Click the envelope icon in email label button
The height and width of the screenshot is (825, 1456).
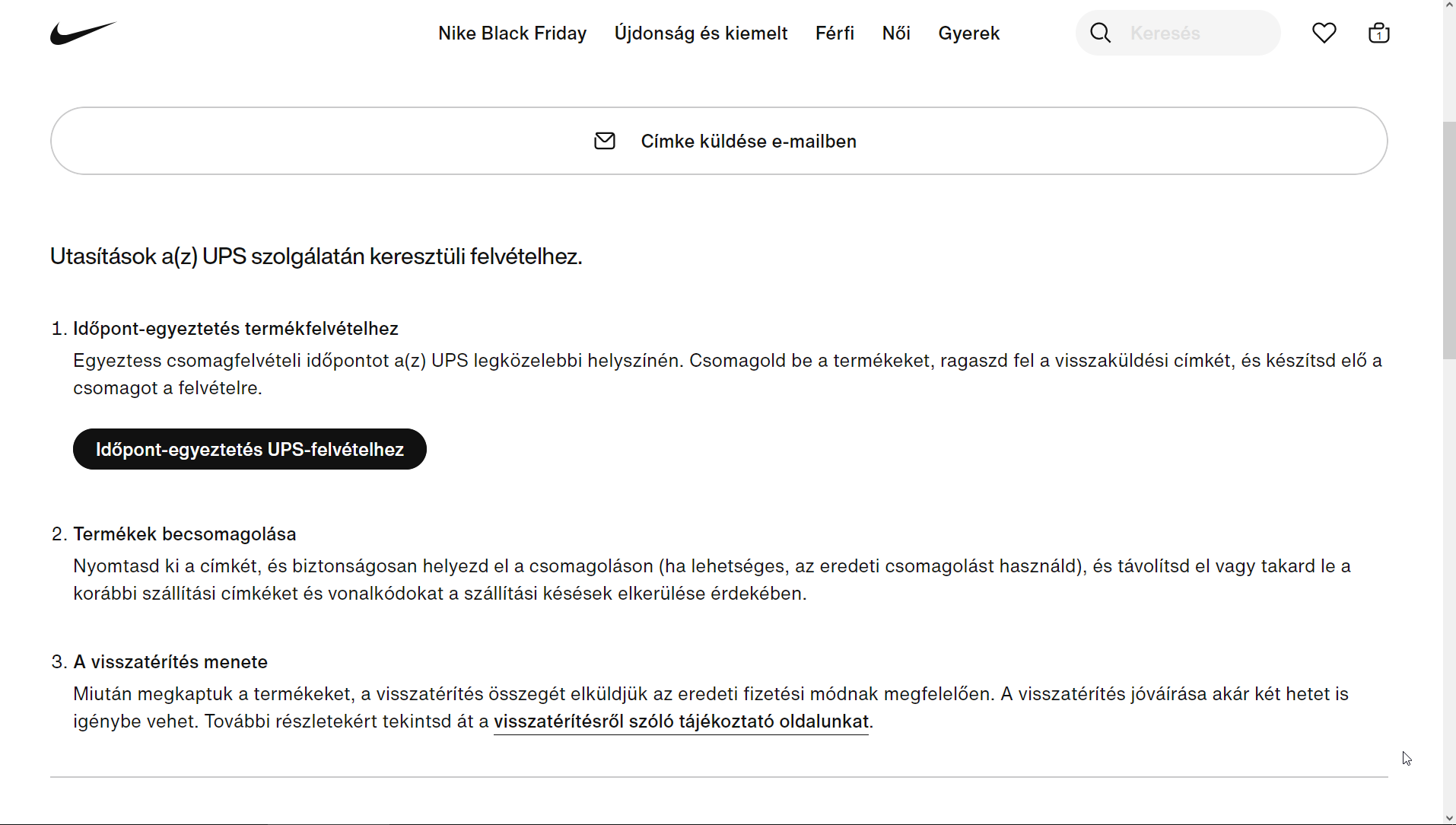click(x=605, y=141)
